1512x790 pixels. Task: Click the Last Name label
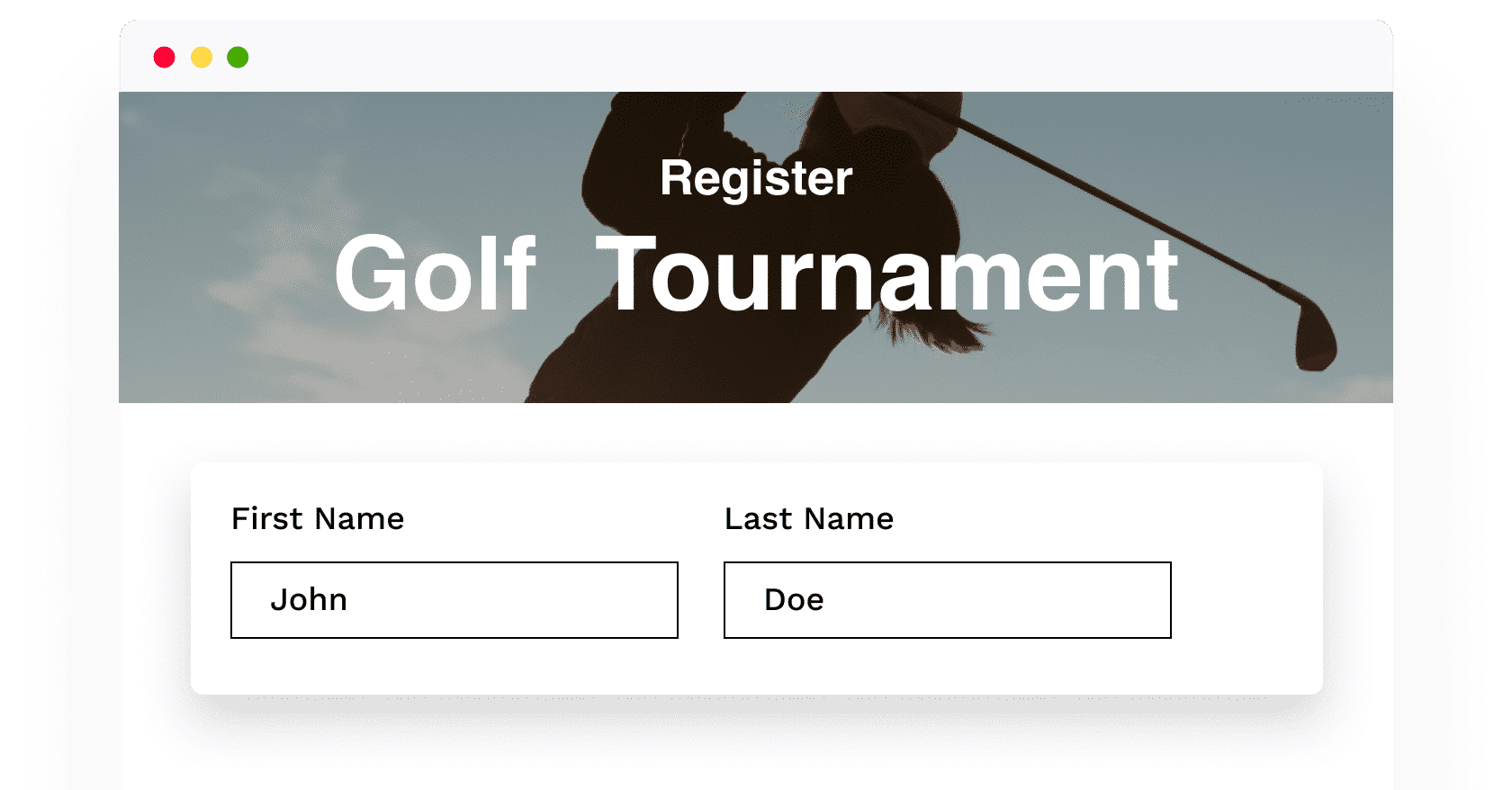(x=809, y=518)
